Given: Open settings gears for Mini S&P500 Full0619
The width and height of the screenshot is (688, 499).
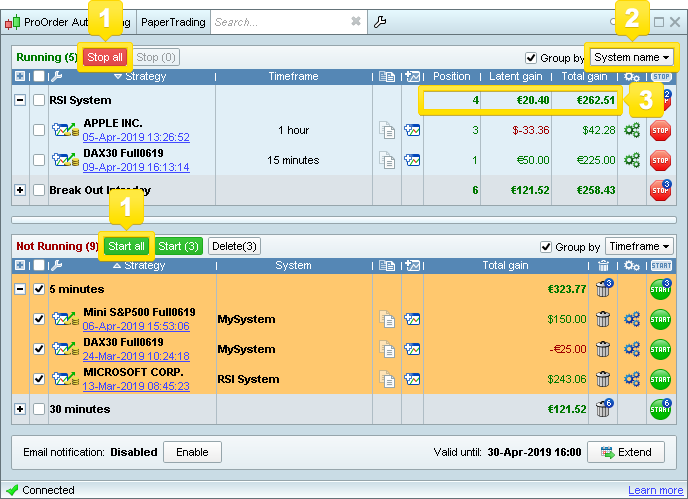Looking at the screenshot, I should coord(631,319).
